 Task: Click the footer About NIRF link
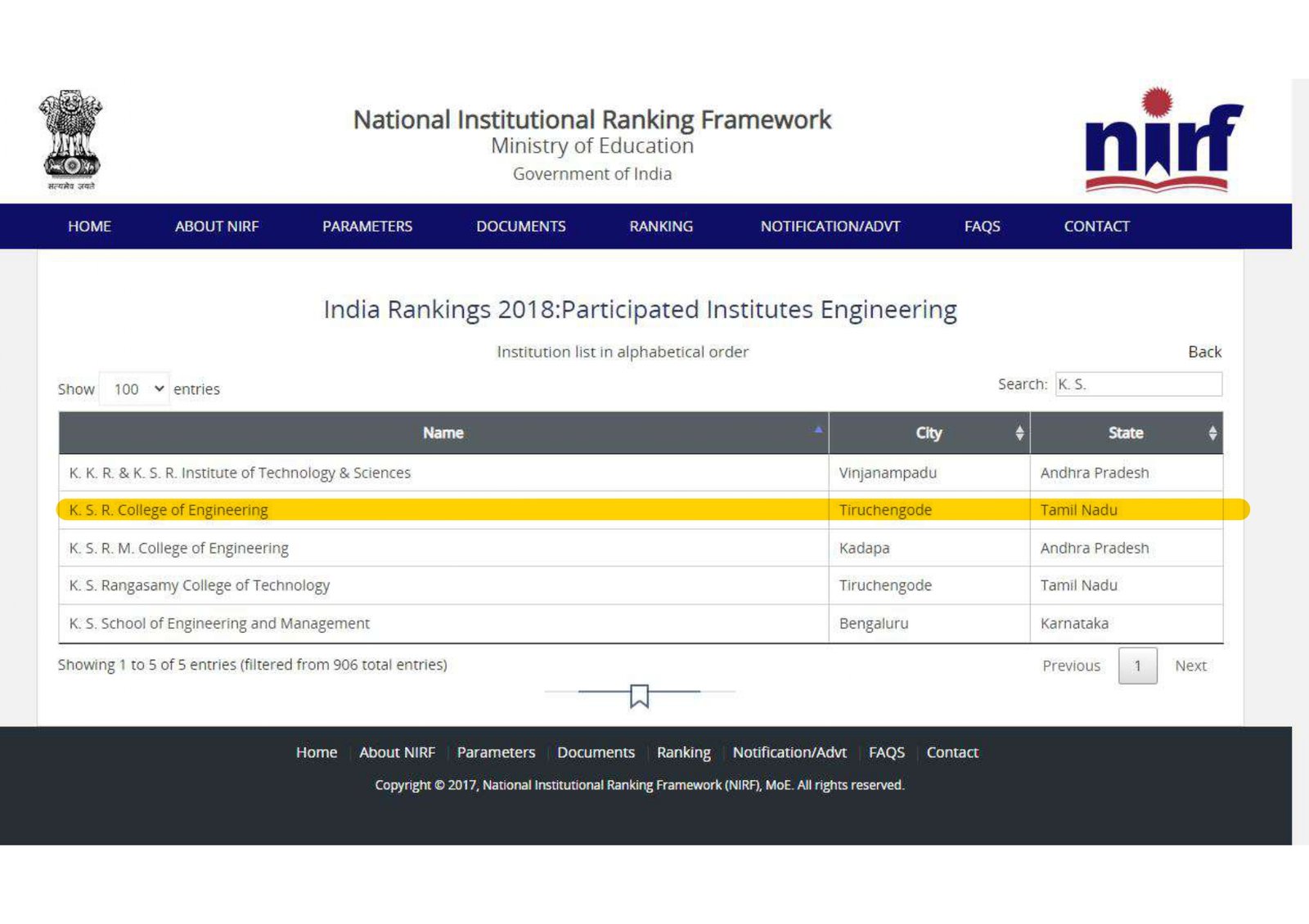click(x=397, y=752)
